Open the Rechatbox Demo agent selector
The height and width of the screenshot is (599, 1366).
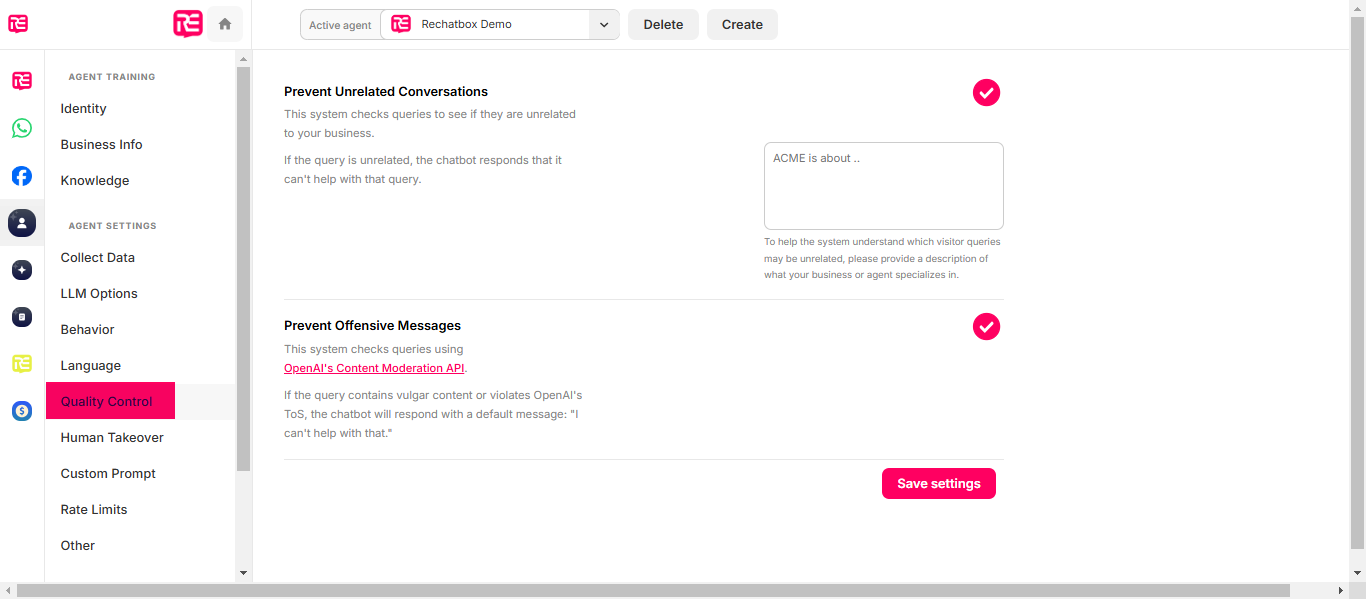[x=500, y=25]
